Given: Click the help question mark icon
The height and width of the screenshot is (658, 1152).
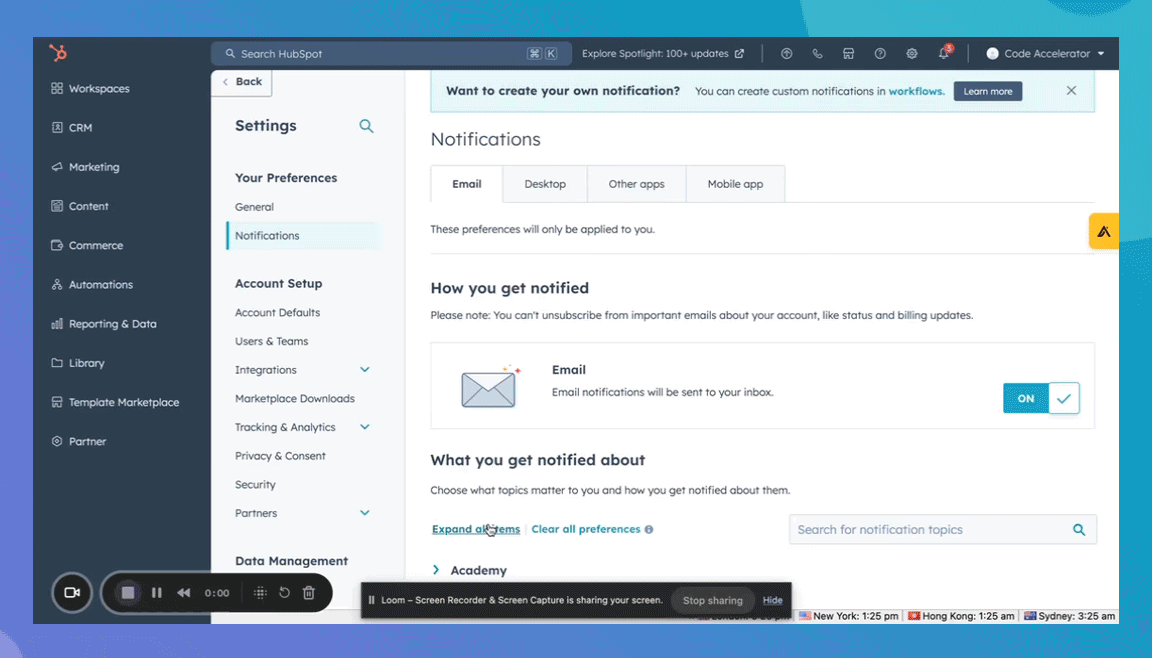Looking at the screenshot, I should (x=880, y=54).
